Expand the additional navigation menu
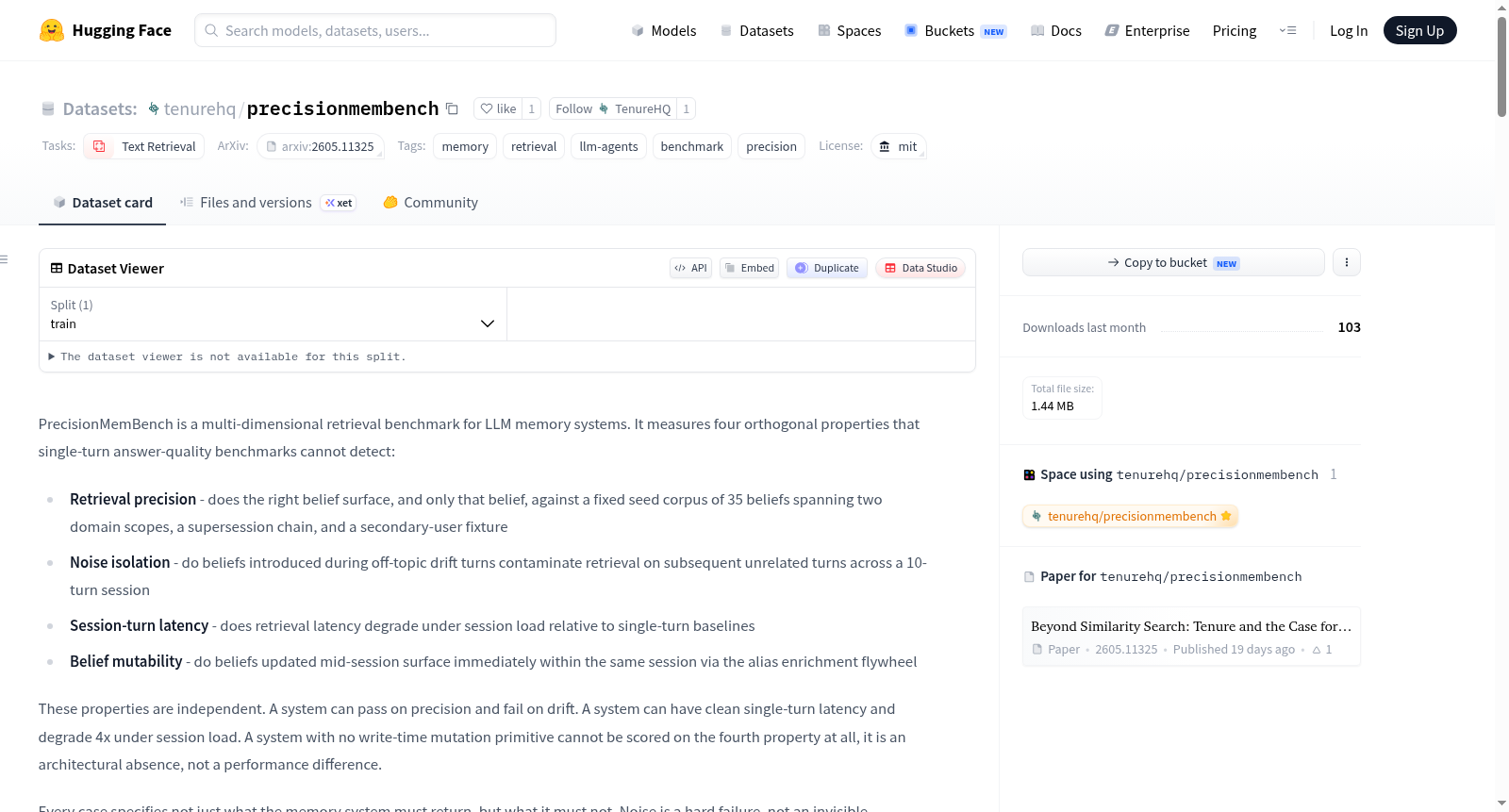This screenshot has width=1509, height=812. click(x=1287, y=31)
